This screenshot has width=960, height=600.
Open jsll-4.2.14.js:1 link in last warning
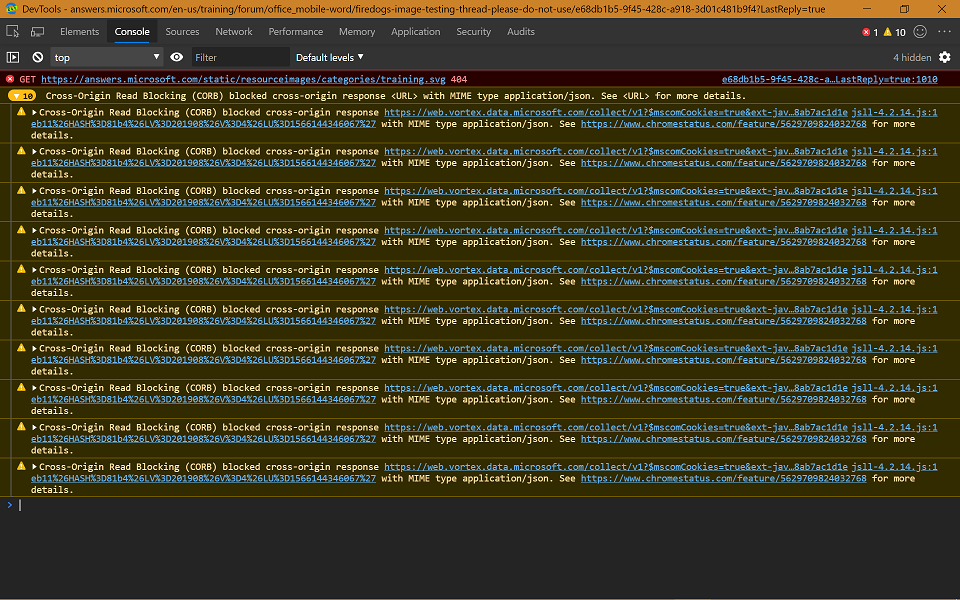894,467
